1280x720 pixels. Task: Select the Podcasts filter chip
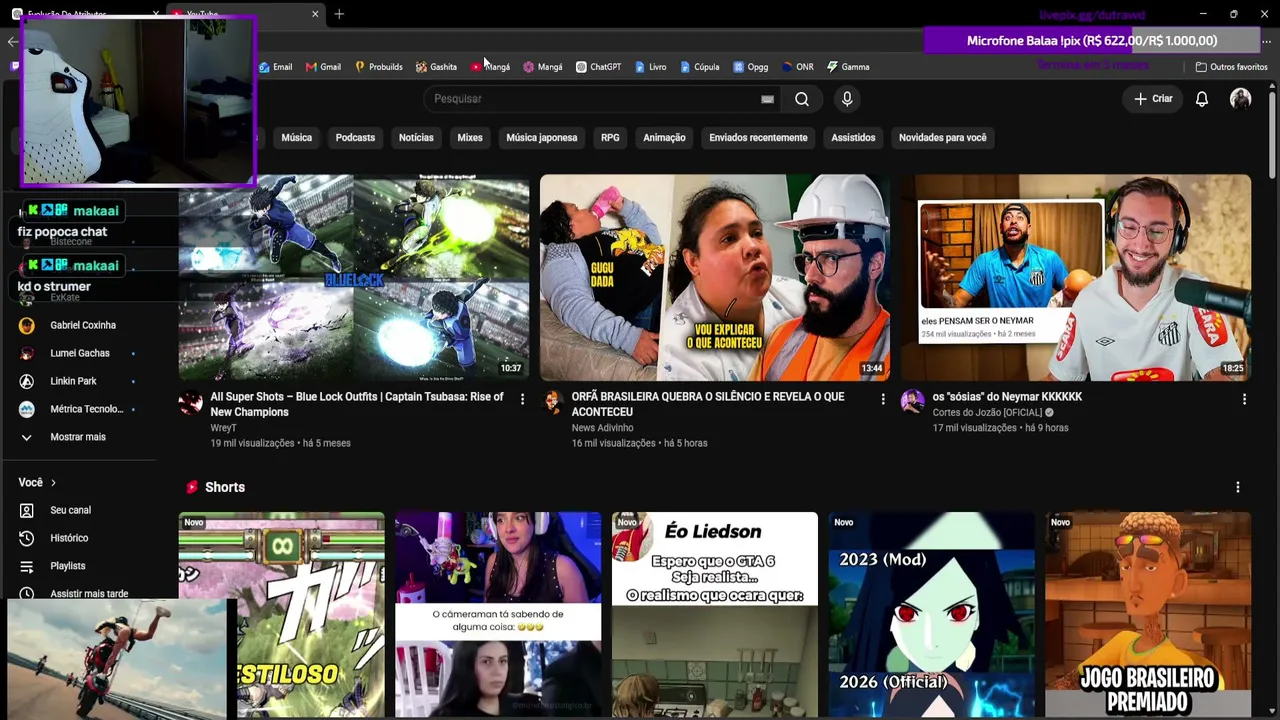(x=355, y=138)
